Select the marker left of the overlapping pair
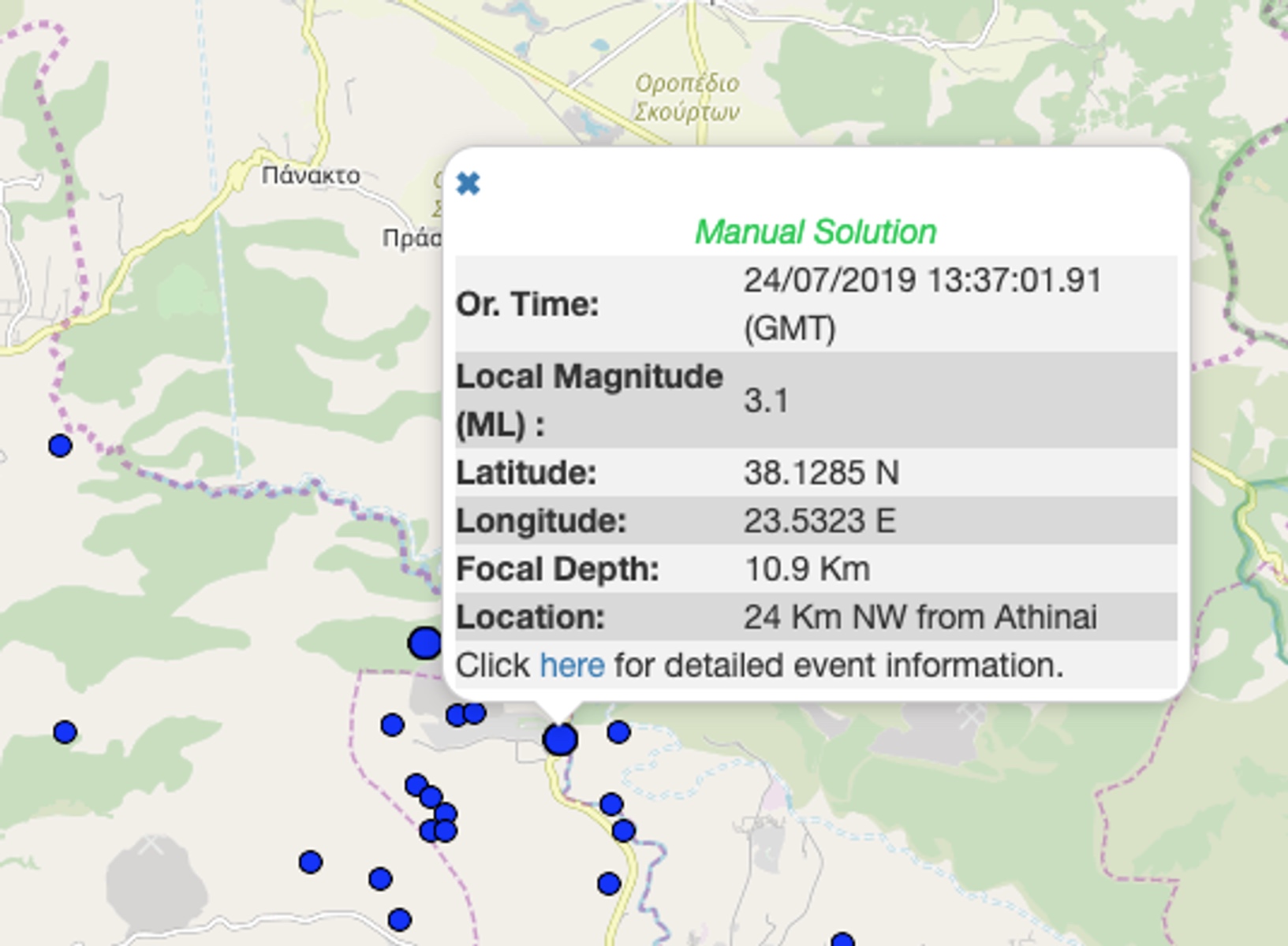Viewport: 1288px width, 946px height. tap(393, 724)
